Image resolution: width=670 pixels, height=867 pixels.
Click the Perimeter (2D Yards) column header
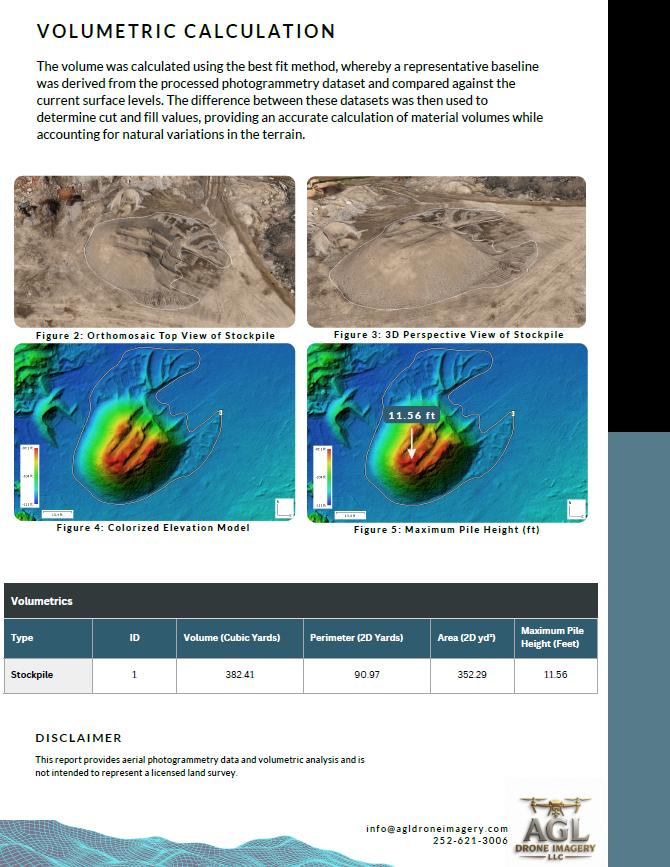click(x=367, y=638)
